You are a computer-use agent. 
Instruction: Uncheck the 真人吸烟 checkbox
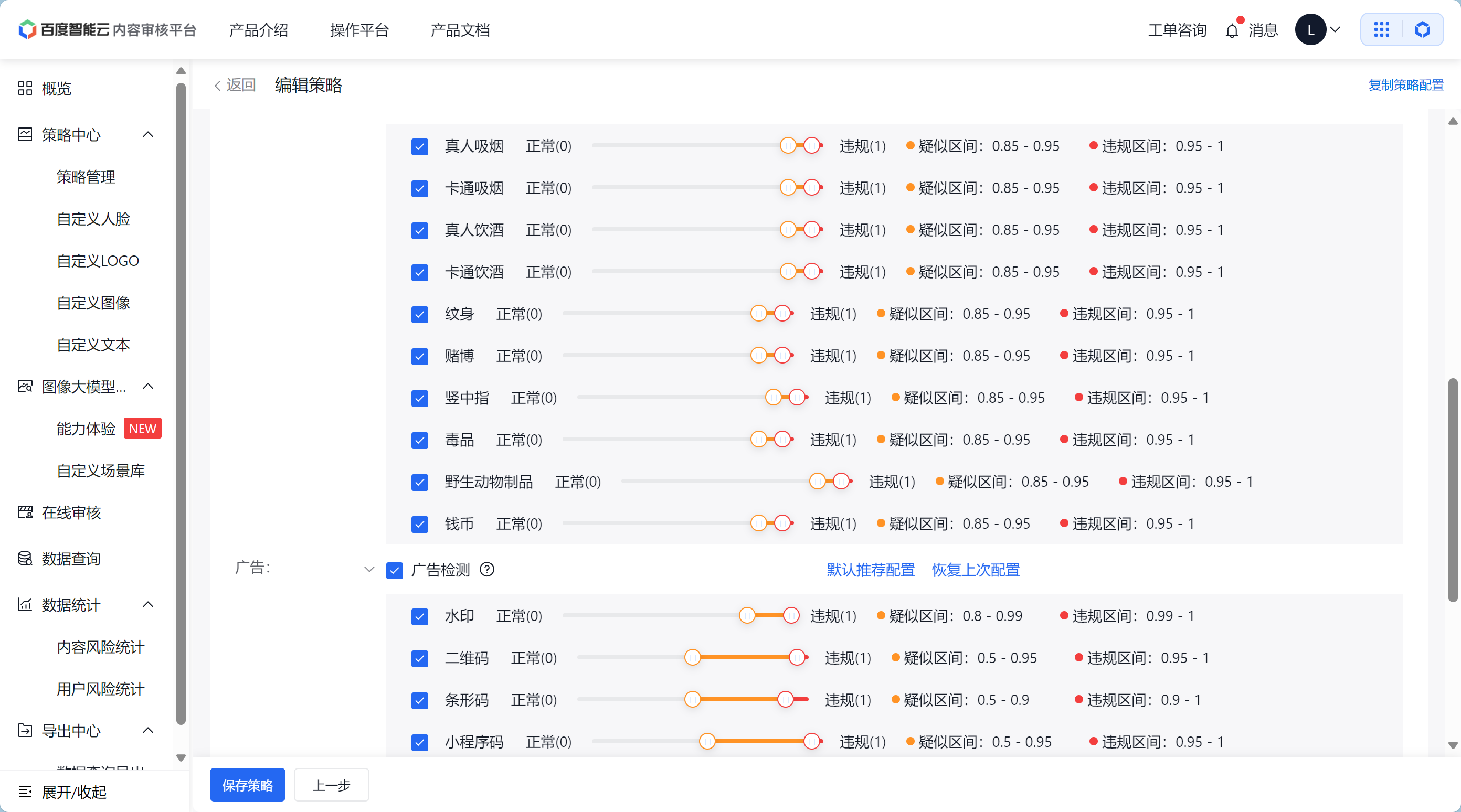coord(420,146)
